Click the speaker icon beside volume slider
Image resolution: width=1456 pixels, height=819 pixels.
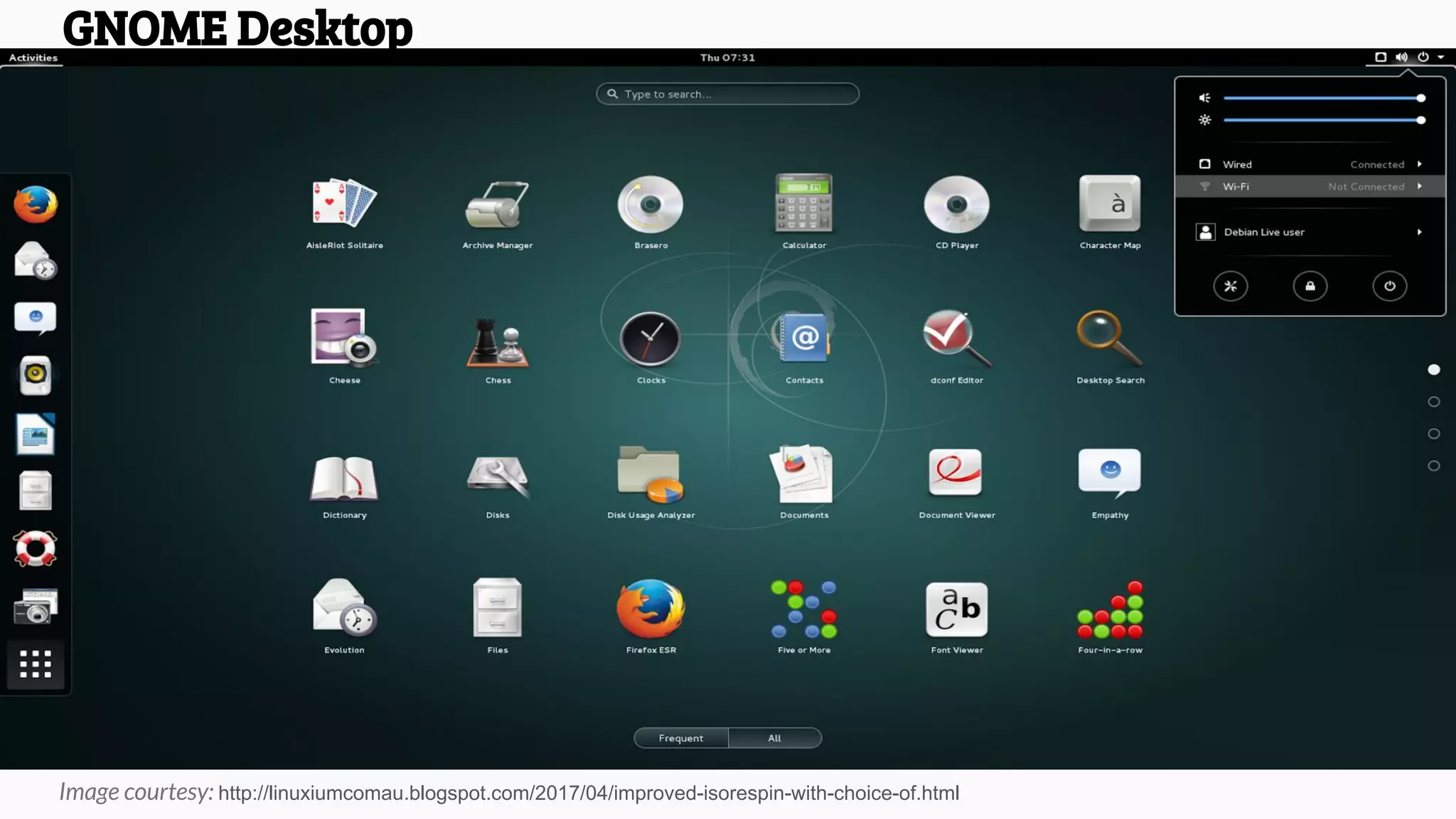click(x=1205, y=98)
